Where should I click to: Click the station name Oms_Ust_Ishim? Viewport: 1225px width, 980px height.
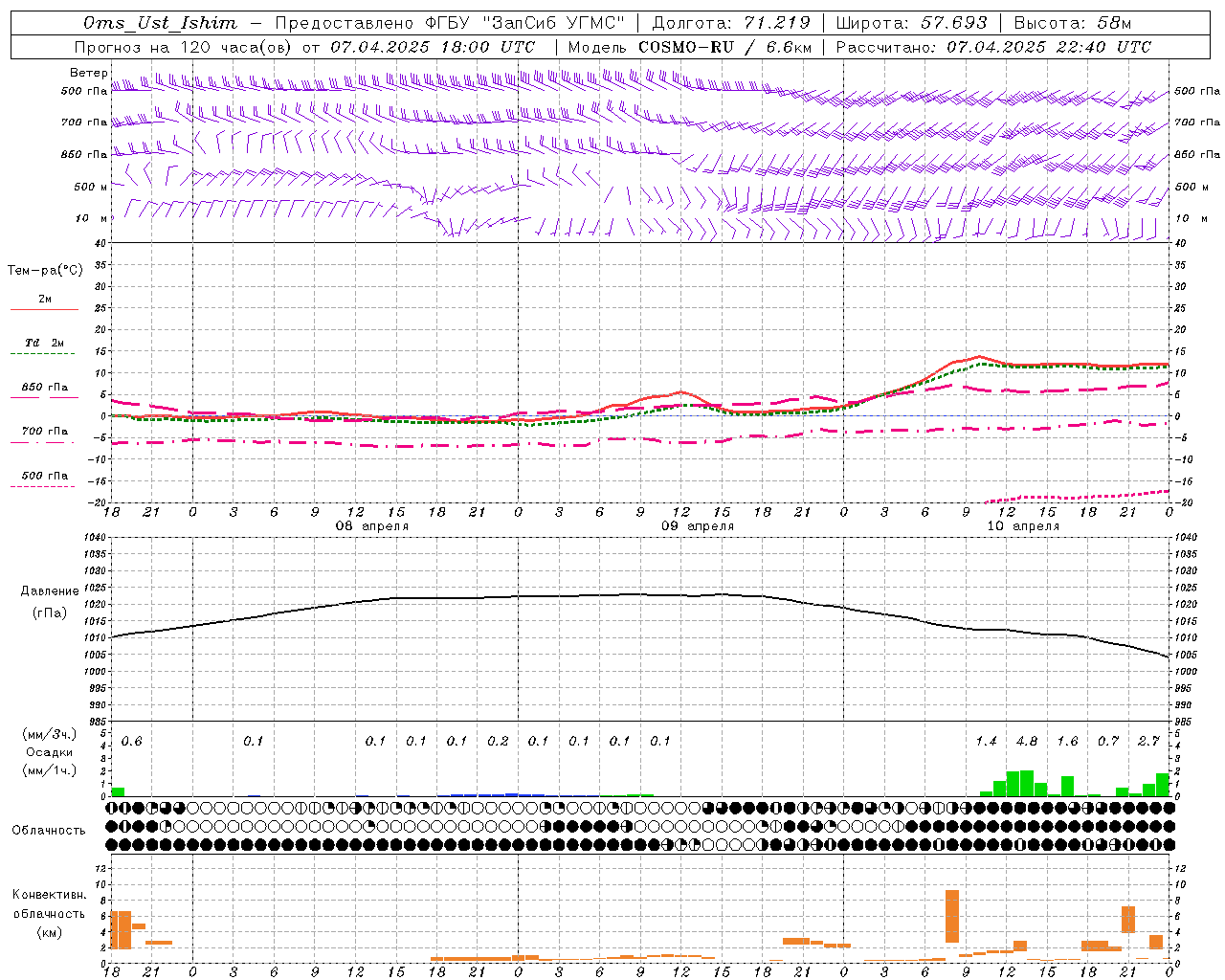pos(159,23)
